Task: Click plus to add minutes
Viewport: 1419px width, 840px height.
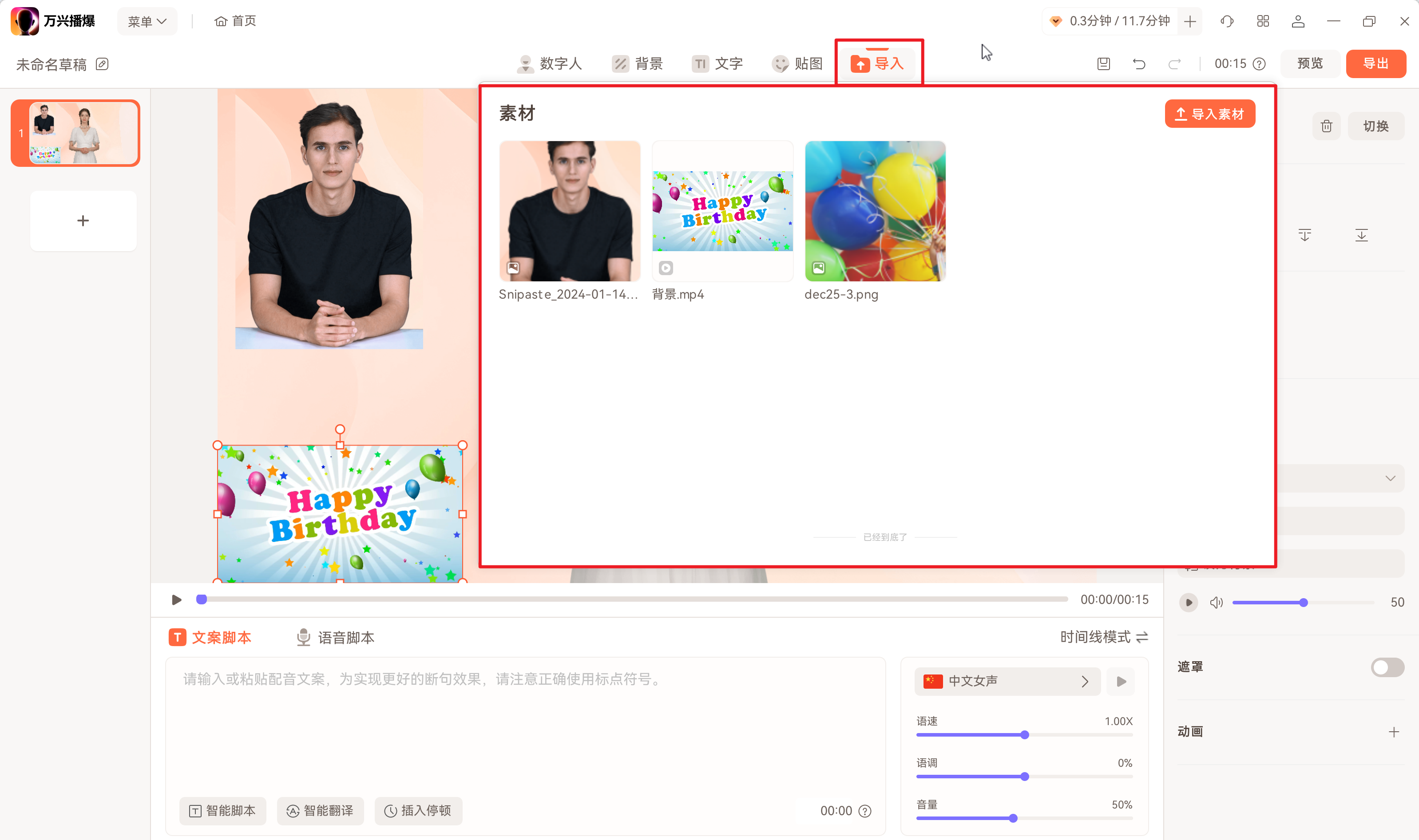Action: pyautogui.click(x=1189, y=21)
